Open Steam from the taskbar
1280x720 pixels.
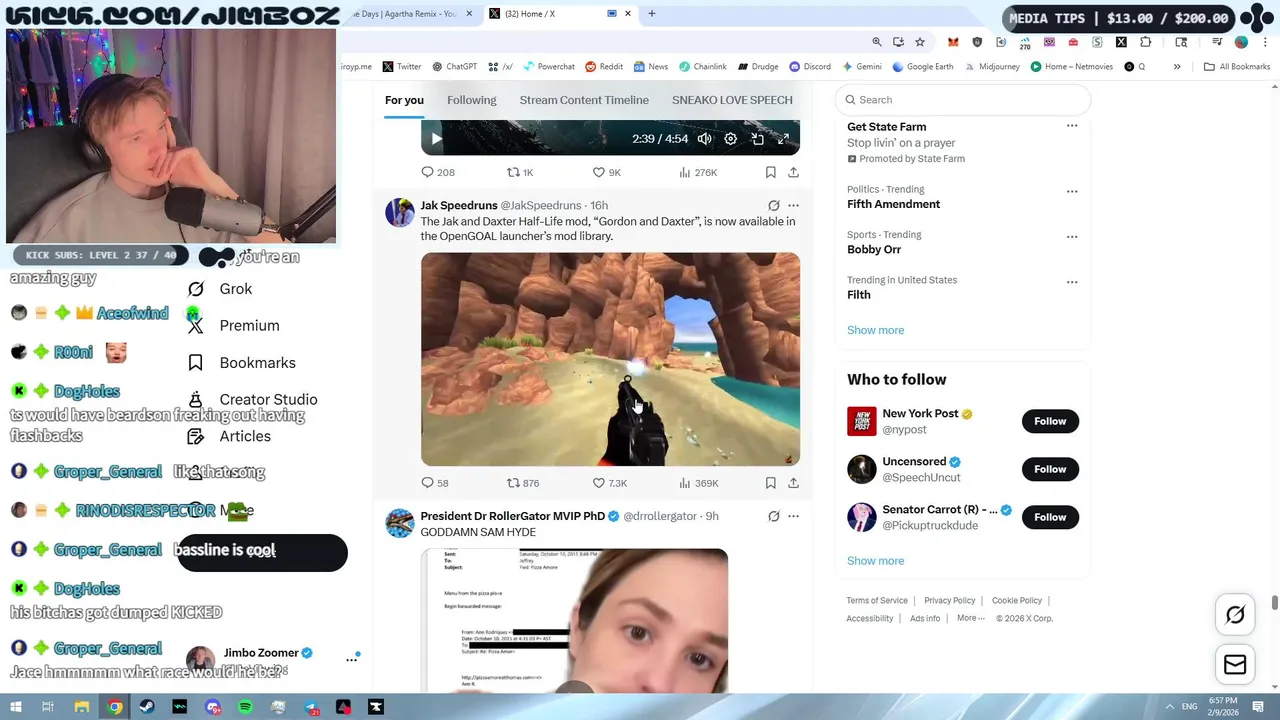pos(147,707)
